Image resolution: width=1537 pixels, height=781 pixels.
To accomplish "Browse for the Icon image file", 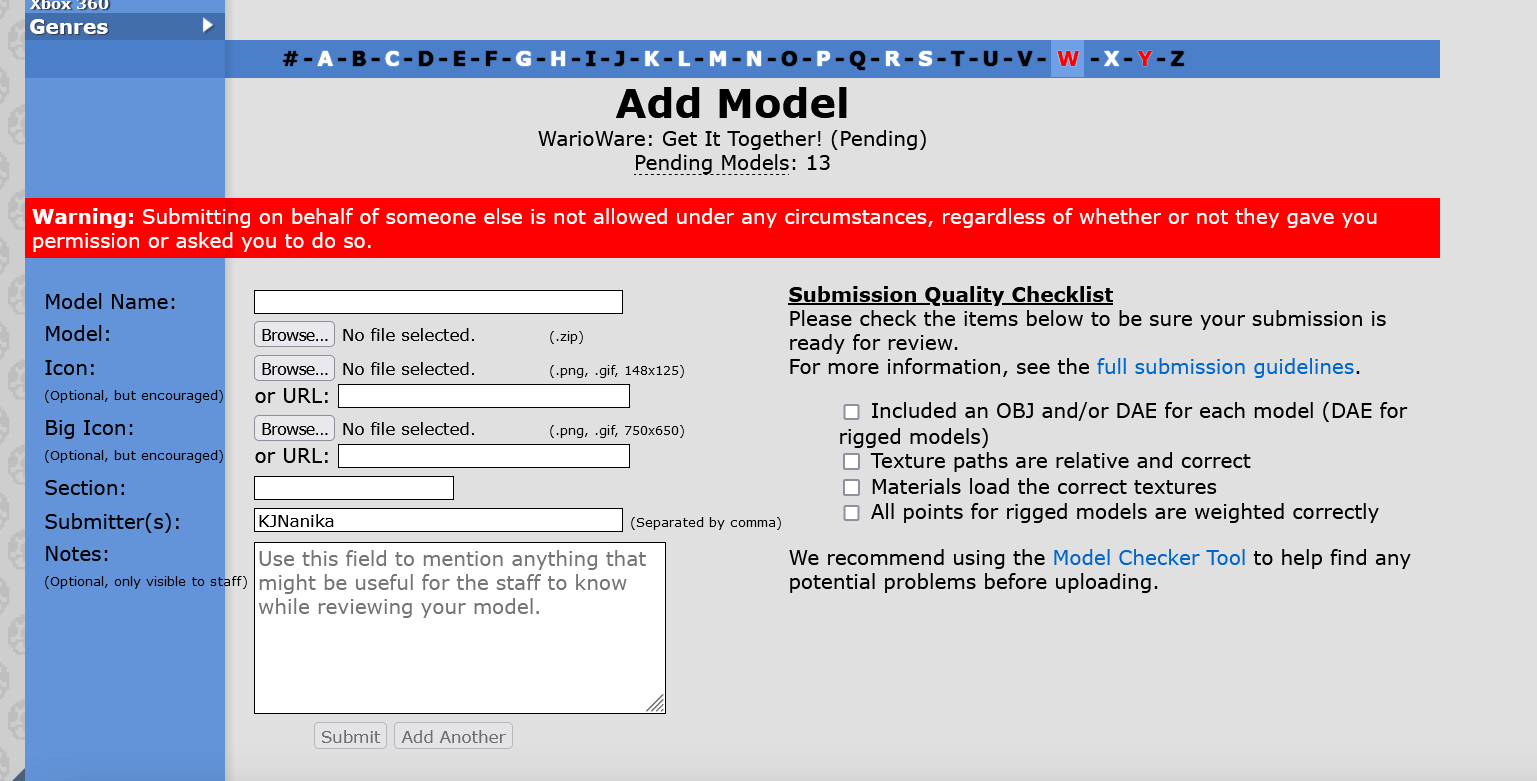I will 294,369.
